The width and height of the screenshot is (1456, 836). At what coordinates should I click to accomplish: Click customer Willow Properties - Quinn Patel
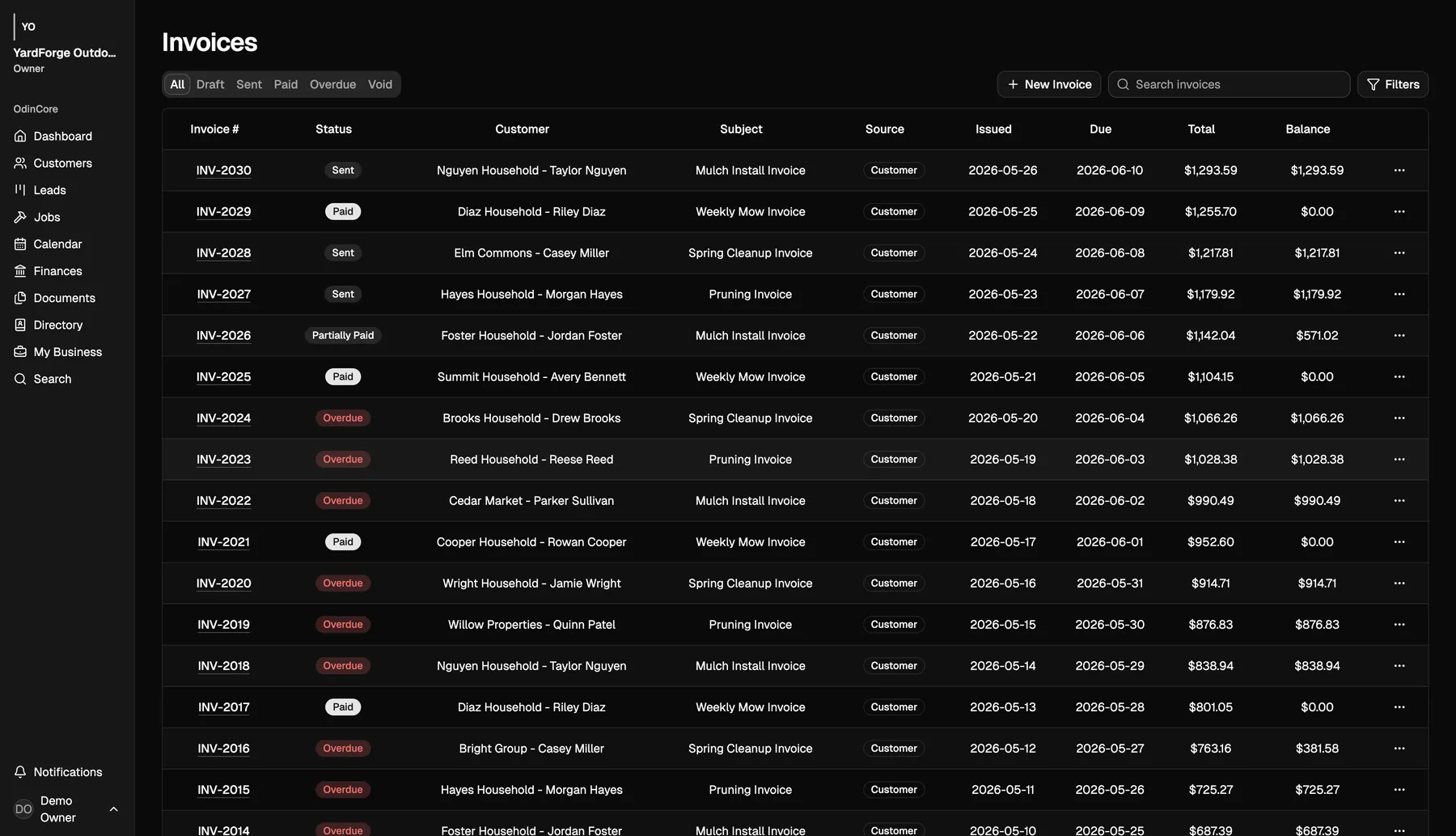pyautogui.click(x=531, y=624)
